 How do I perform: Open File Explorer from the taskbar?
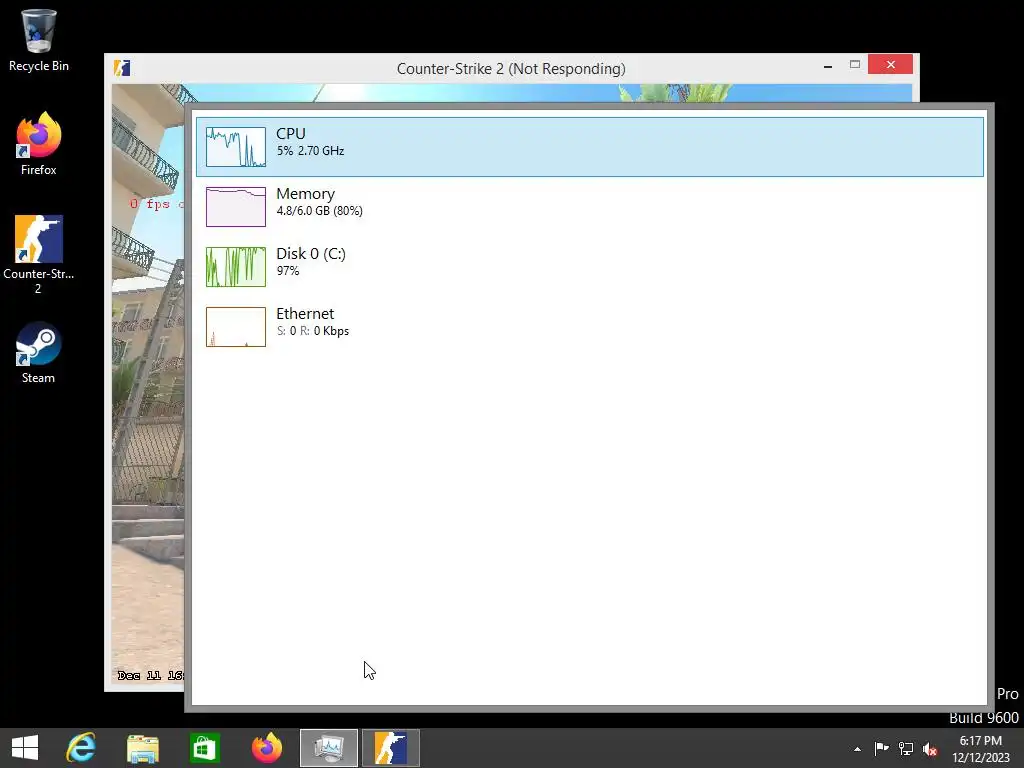click(x=143, y=748)
